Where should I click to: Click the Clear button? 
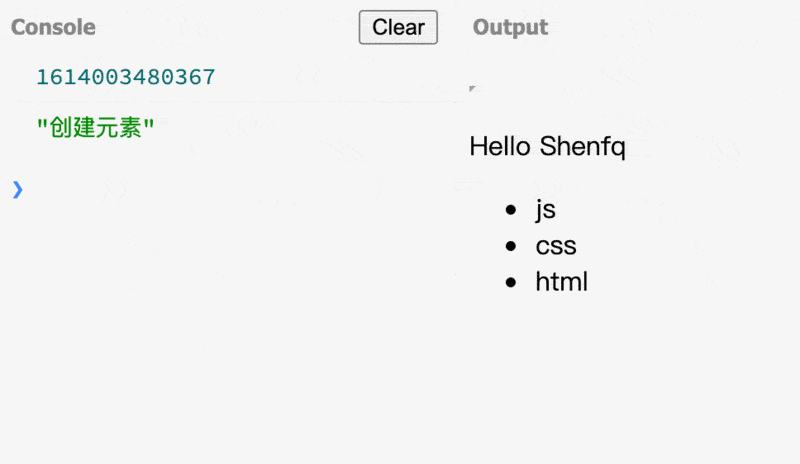pyautogui.click(x=398, y=27)
